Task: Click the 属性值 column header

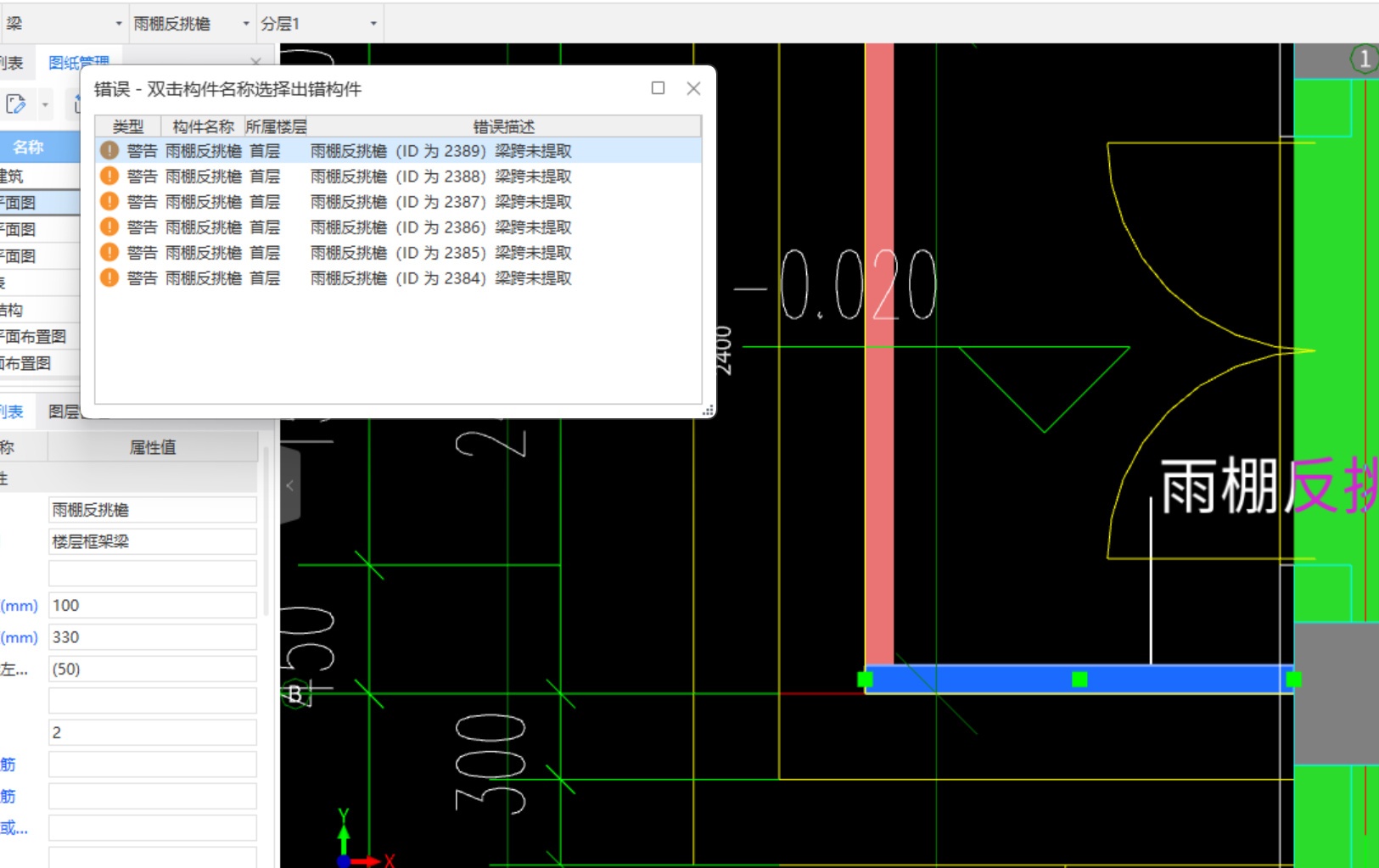Action: [153, 447]
